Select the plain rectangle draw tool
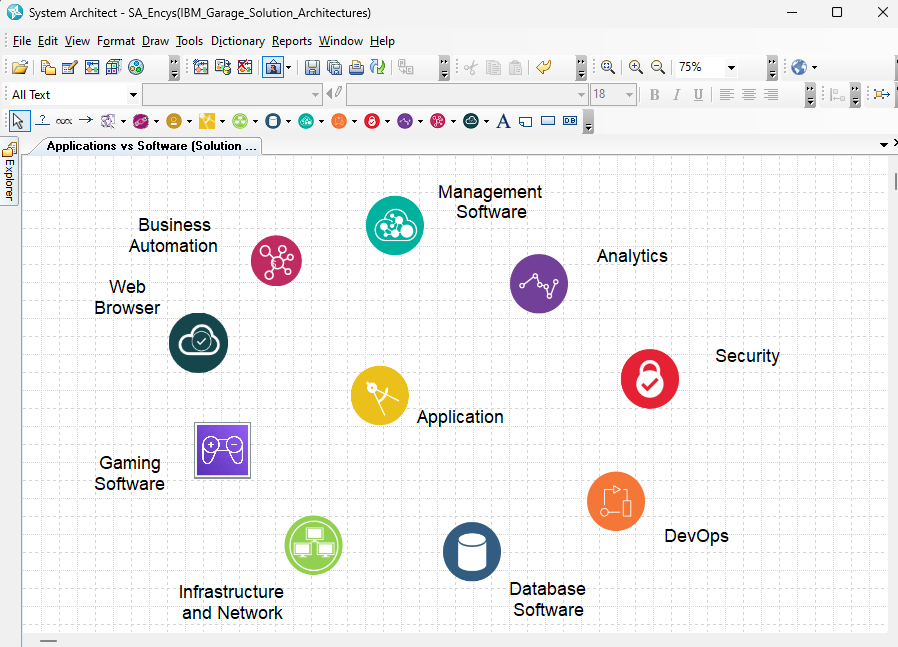The height and width of the screenshot is (647, 898). tap(548, 121)
